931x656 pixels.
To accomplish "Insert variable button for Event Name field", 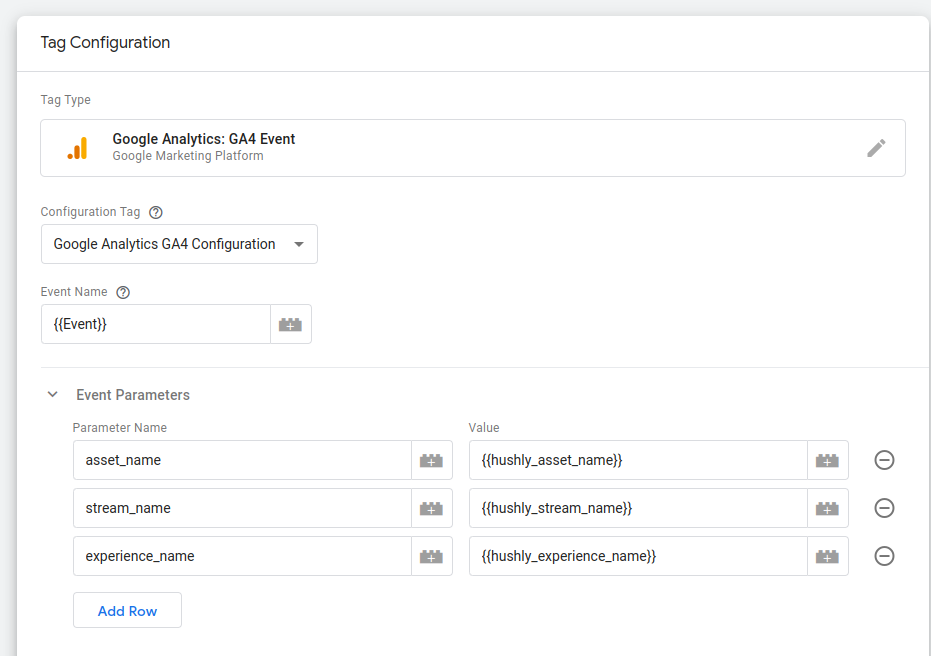I will point(290,324).
